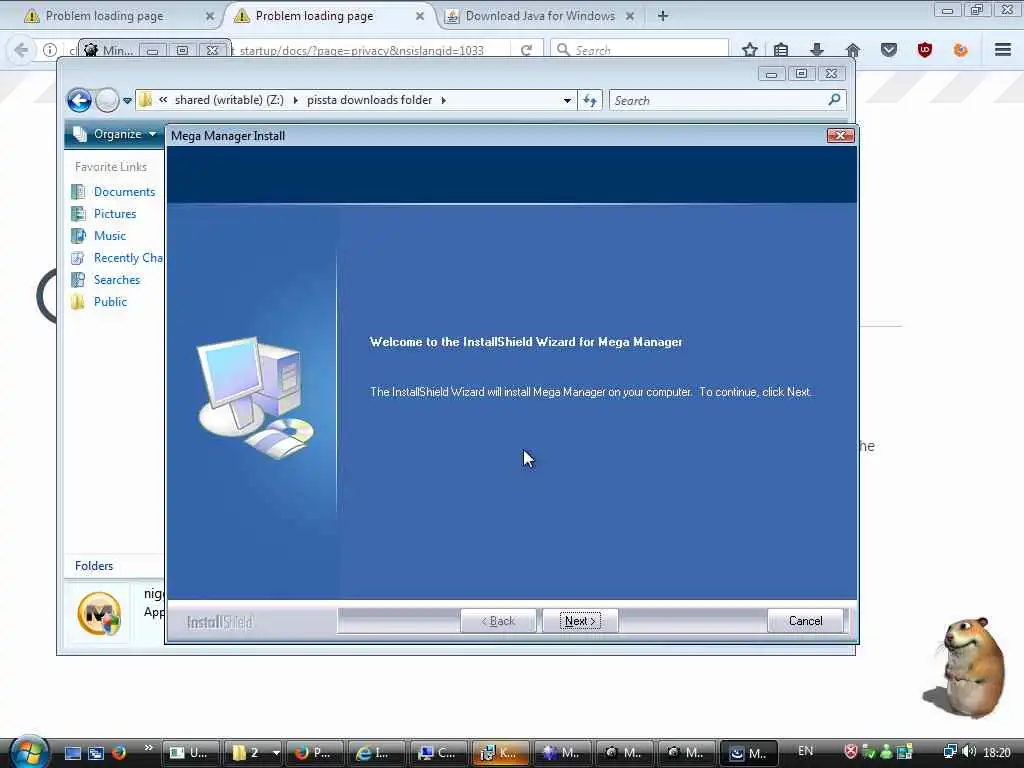Click 'shared (writable) (Z:)' breadcrumb
This screenshot has height=768, width=1024.
click(229, 100)
